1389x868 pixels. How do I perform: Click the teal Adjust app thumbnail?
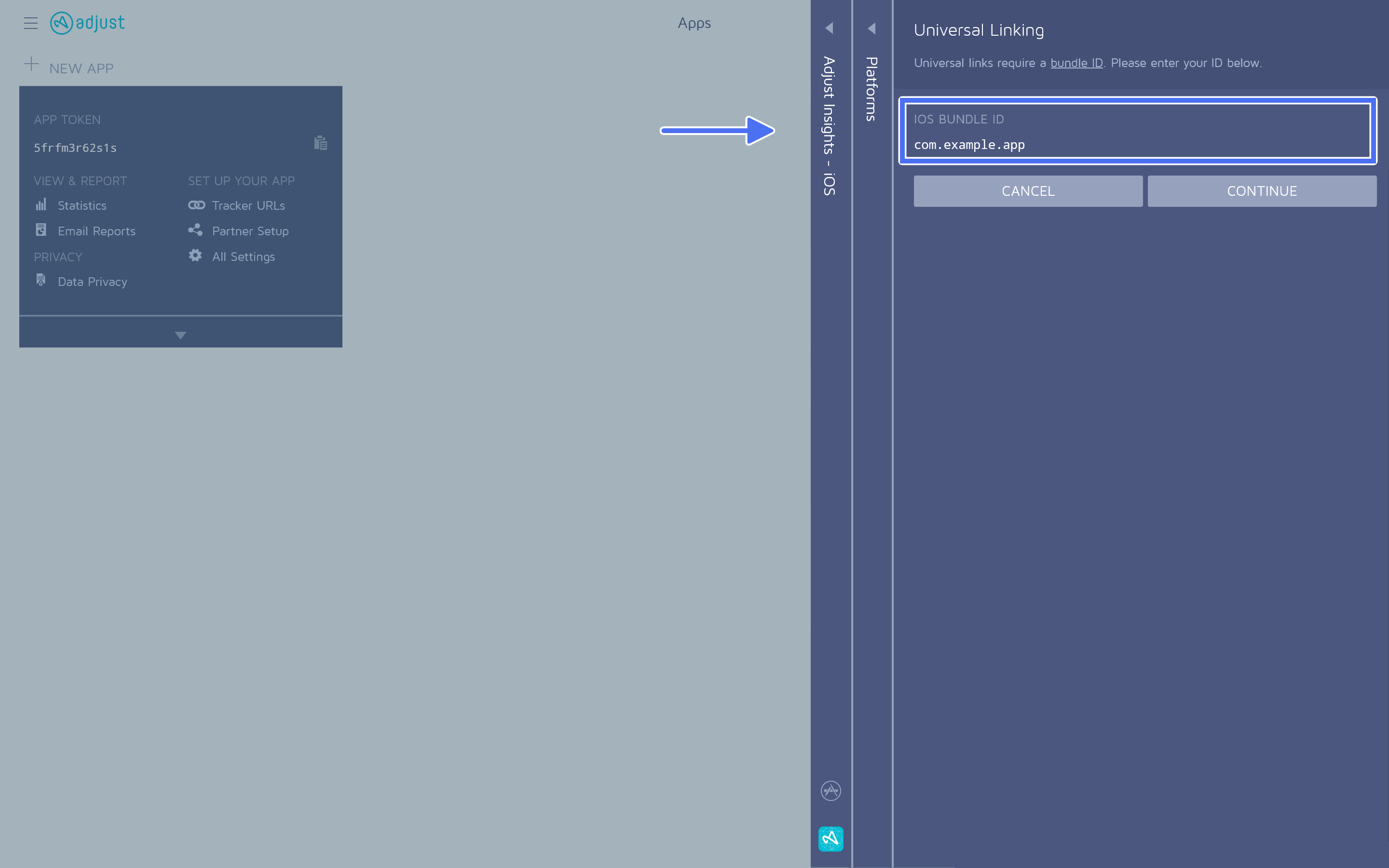pyautogui.click(x=831, y=839)
